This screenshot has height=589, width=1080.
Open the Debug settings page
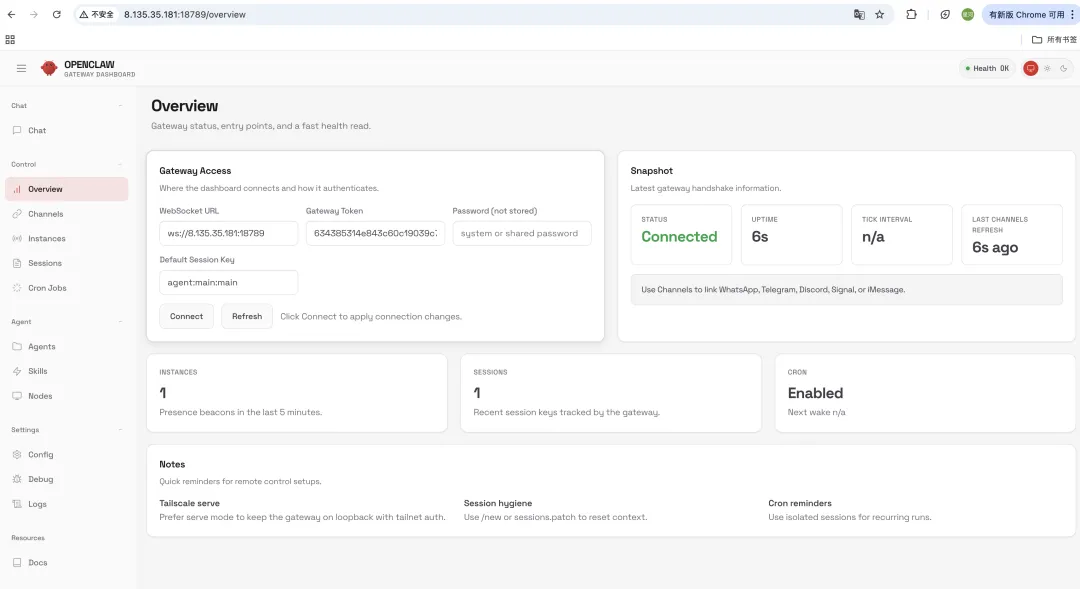(40, 479)
